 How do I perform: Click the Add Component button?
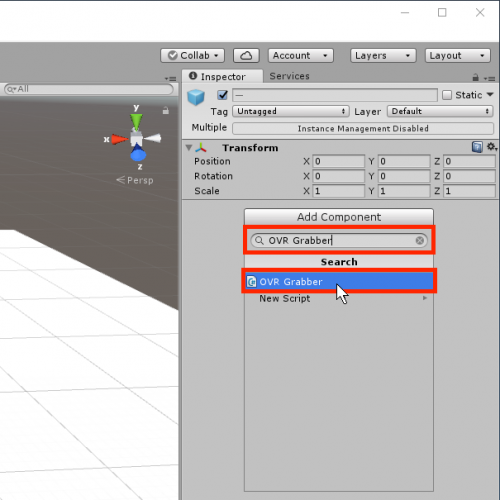[x=339, y=217]
